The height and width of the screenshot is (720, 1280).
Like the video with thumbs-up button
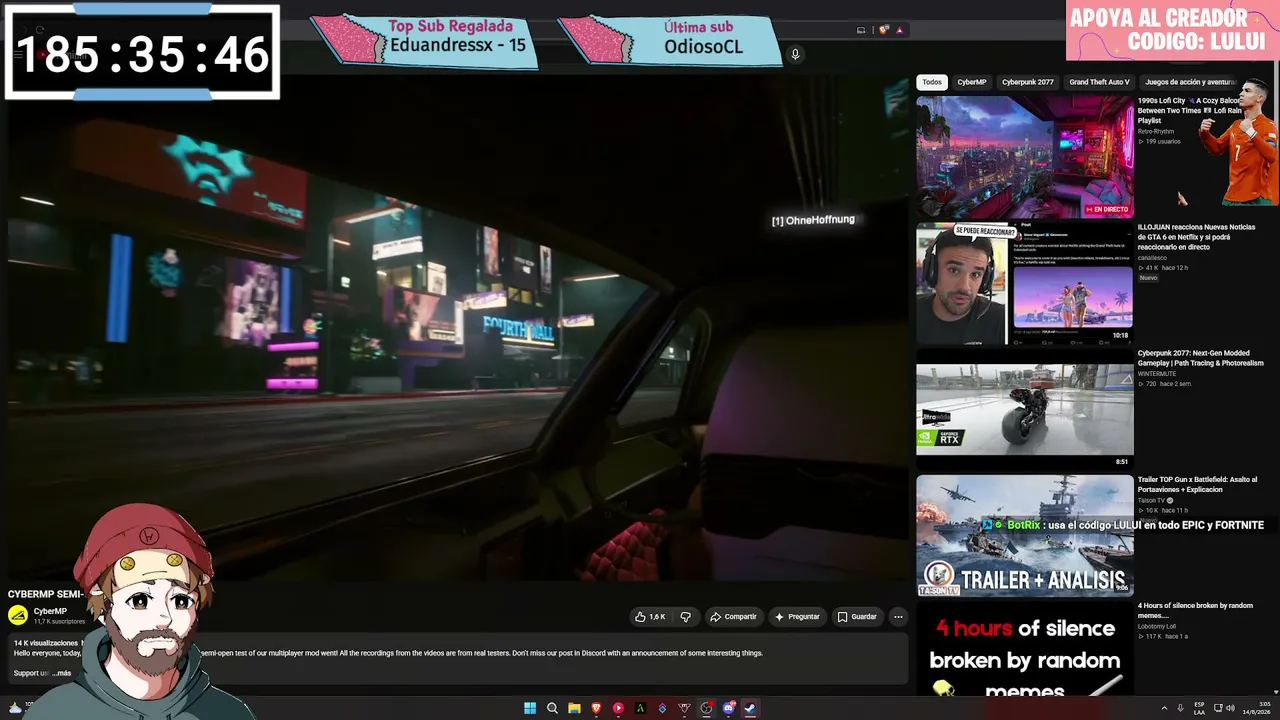(650, 617)
